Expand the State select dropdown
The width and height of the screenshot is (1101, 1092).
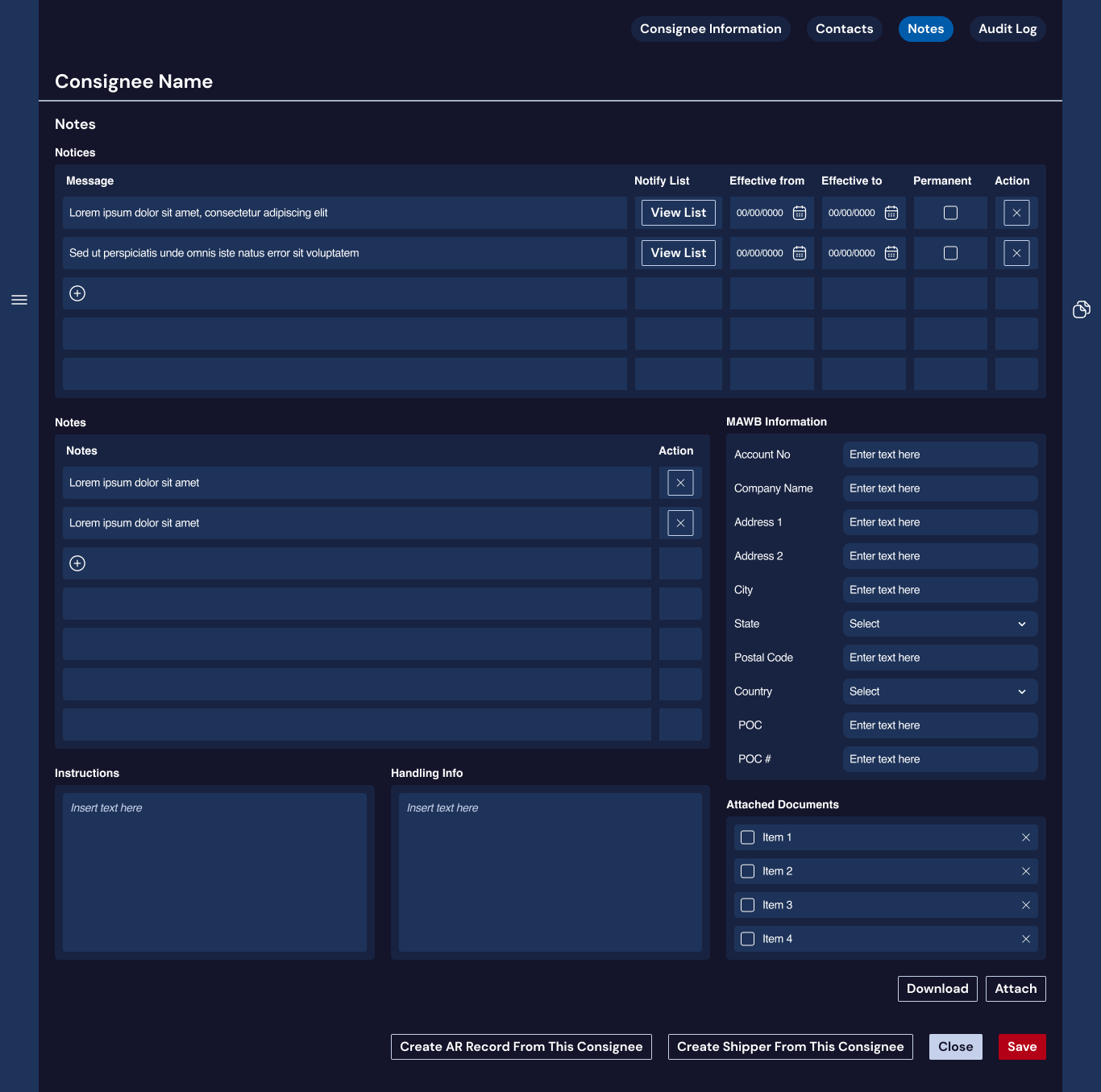tap(941, 624)
